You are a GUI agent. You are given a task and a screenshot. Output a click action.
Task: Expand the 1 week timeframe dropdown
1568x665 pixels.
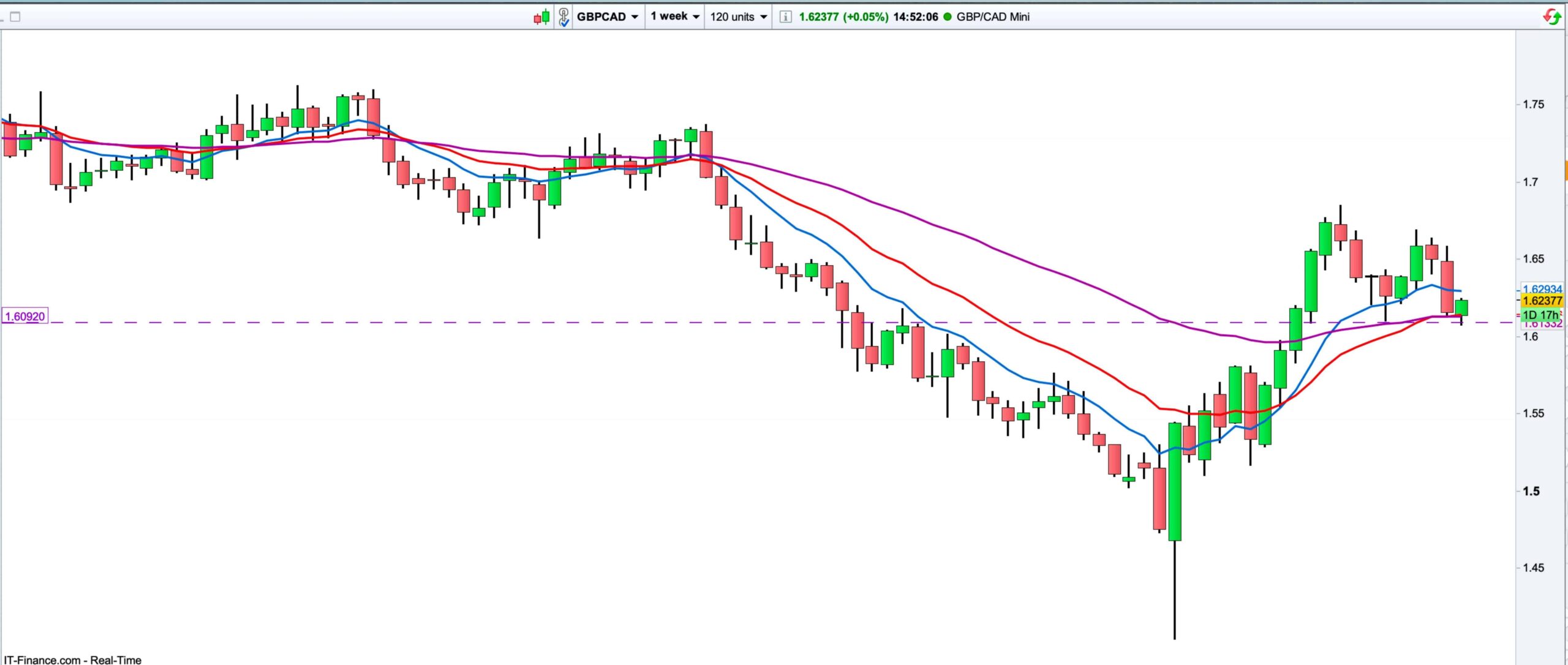674,17
